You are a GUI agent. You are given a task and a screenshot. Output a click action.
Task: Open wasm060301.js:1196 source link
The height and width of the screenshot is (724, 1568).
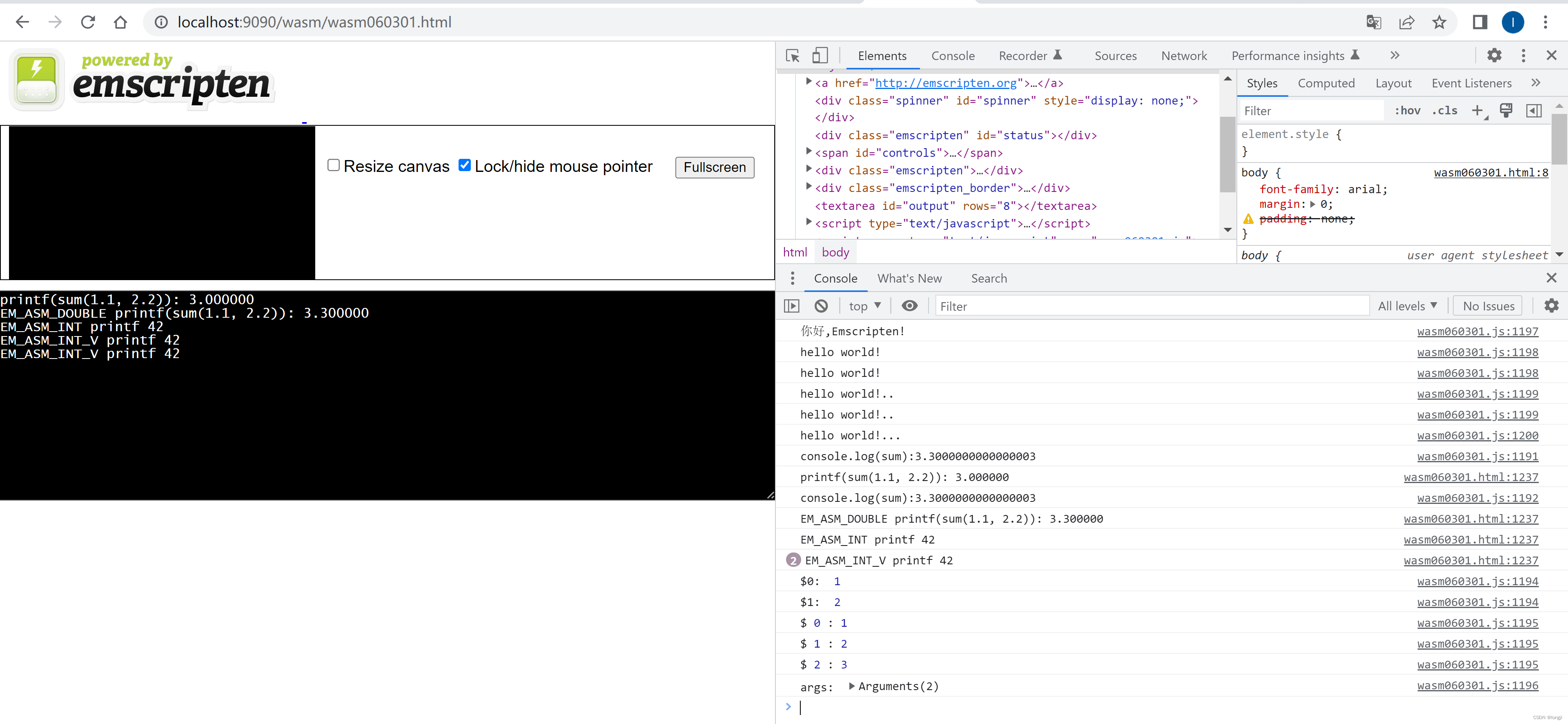coord(1477,686)
